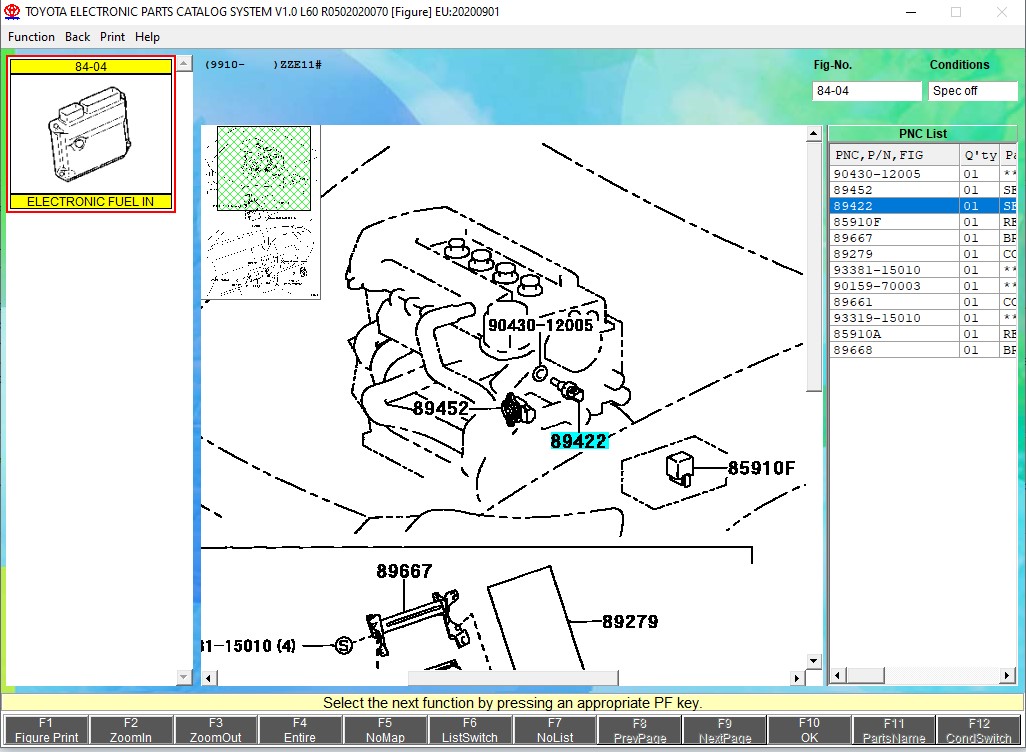Open the Print menu
The image size is (1026, 752).
tap(112, 37)
